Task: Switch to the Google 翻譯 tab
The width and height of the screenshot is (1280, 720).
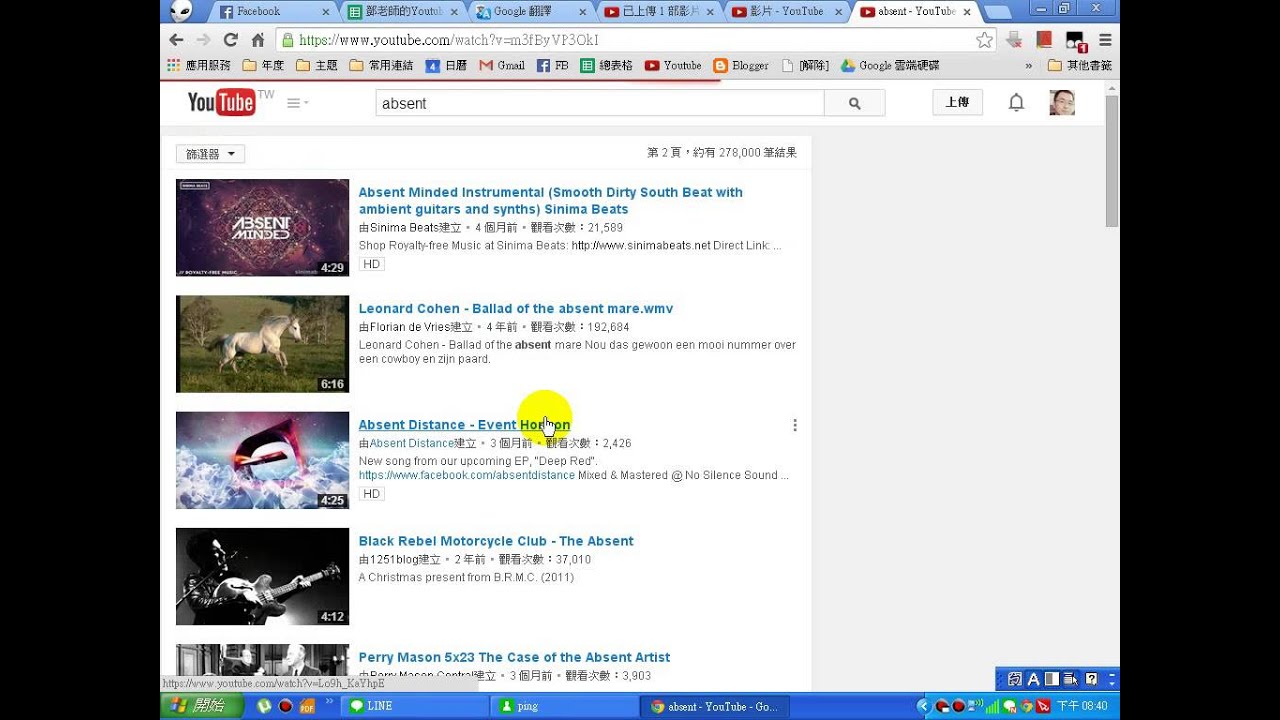Action: [x=530, y=11]
